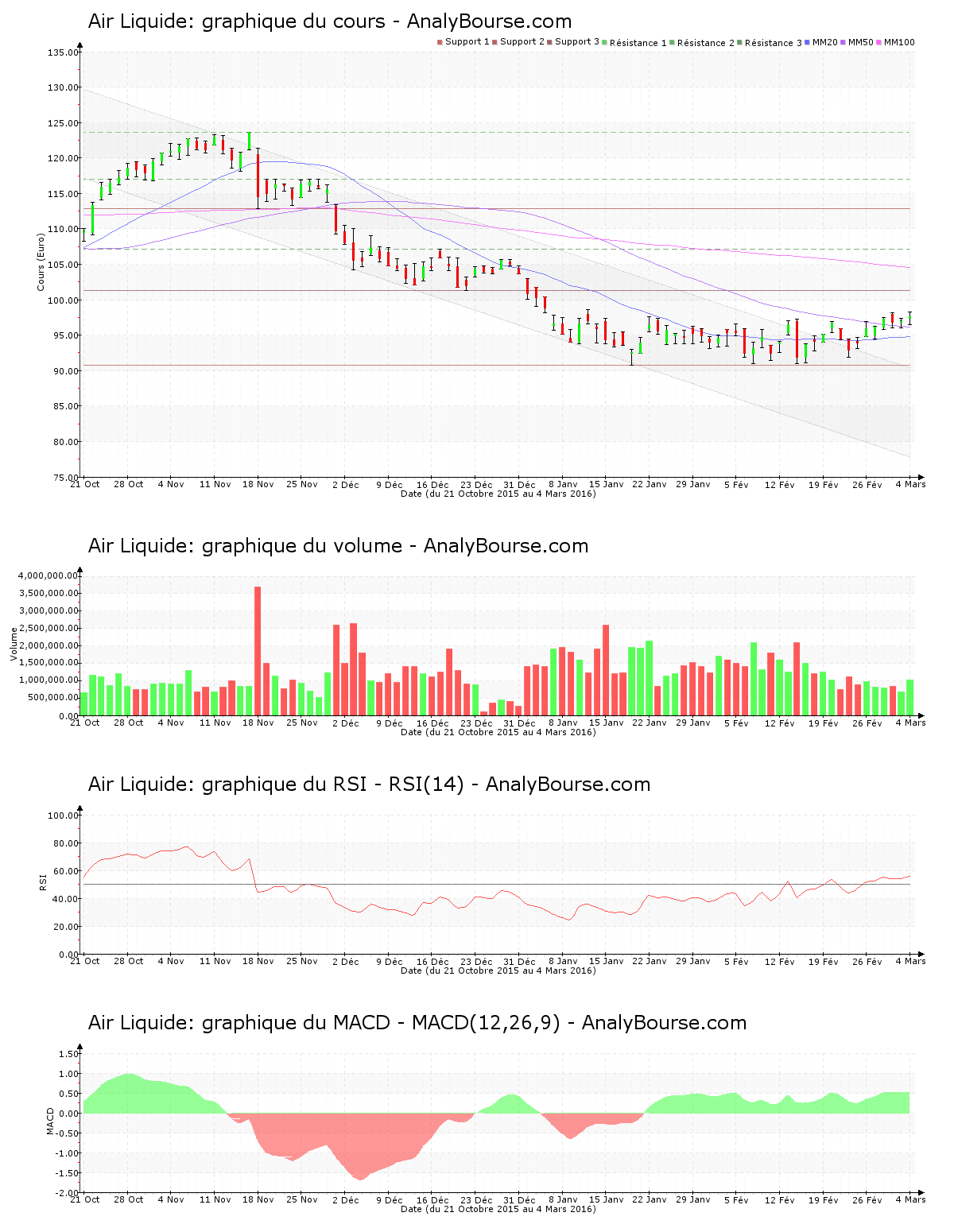Click '19 Fév' on the RSI chart axis
The height and width of the screenshot is (1232, 954).
point(824,961)
